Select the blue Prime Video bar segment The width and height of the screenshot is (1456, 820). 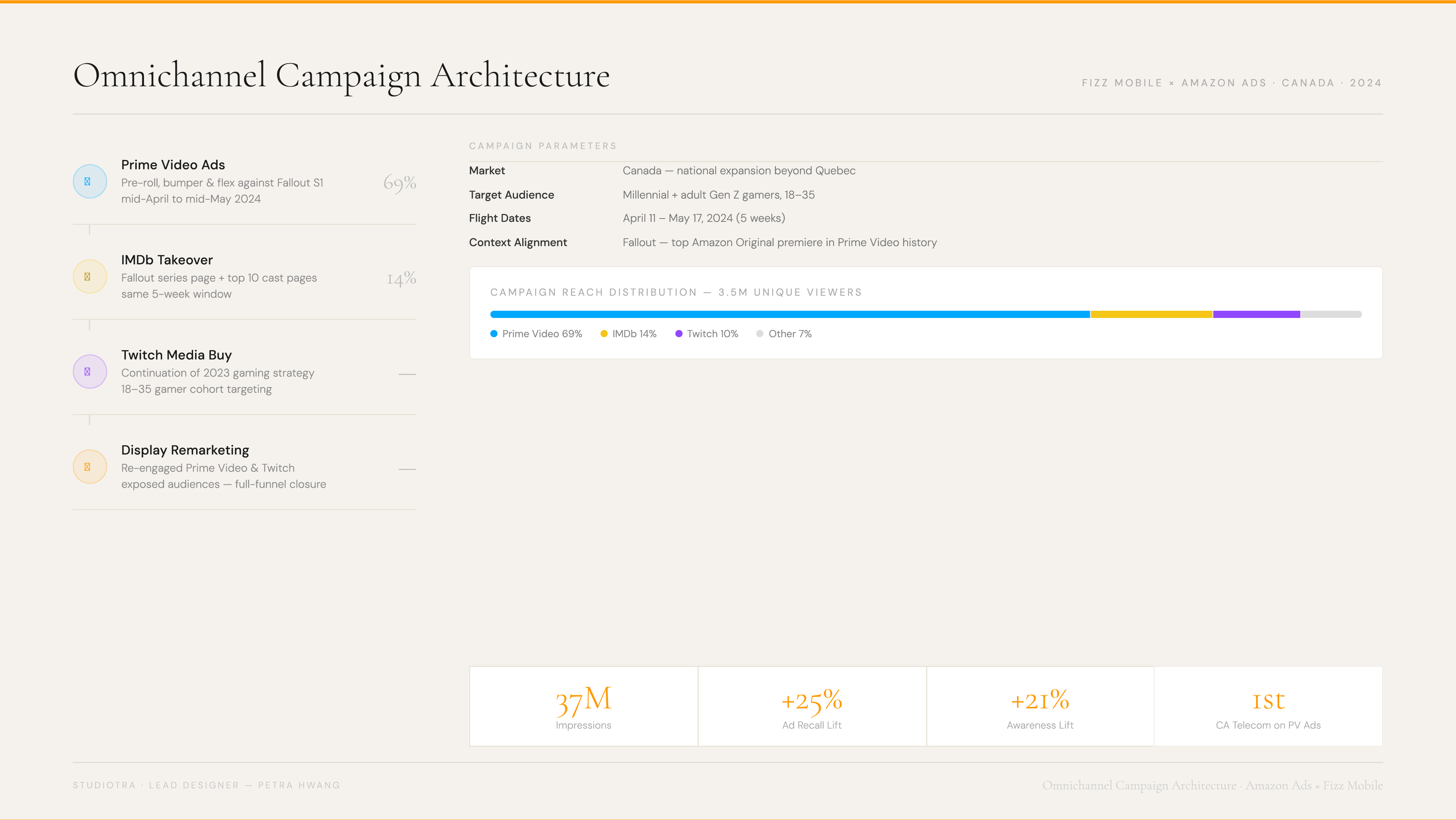point(790,315)
